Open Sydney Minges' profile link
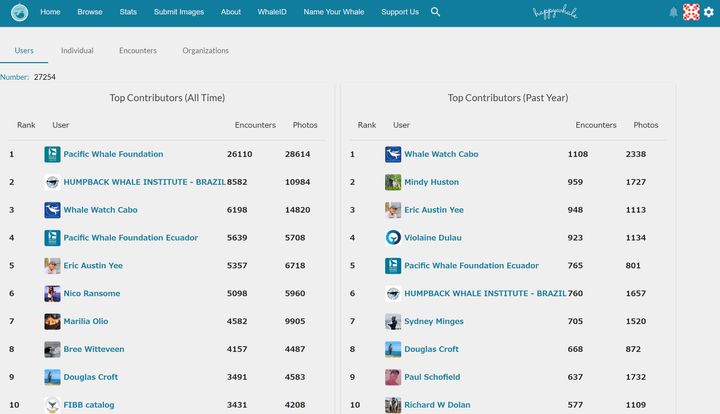Viewport: 720px width, 414px height. pyautogui.click(x=434, y=321)
